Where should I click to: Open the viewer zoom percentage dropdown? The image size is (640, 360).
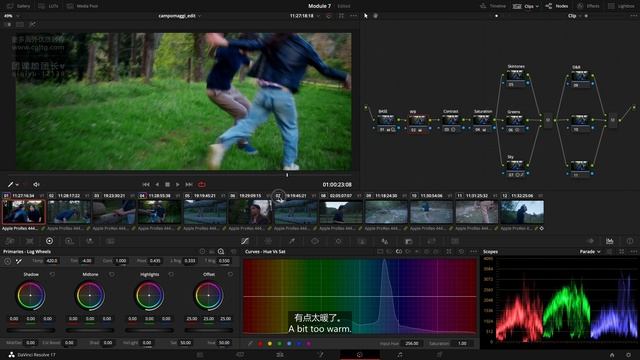11,16
